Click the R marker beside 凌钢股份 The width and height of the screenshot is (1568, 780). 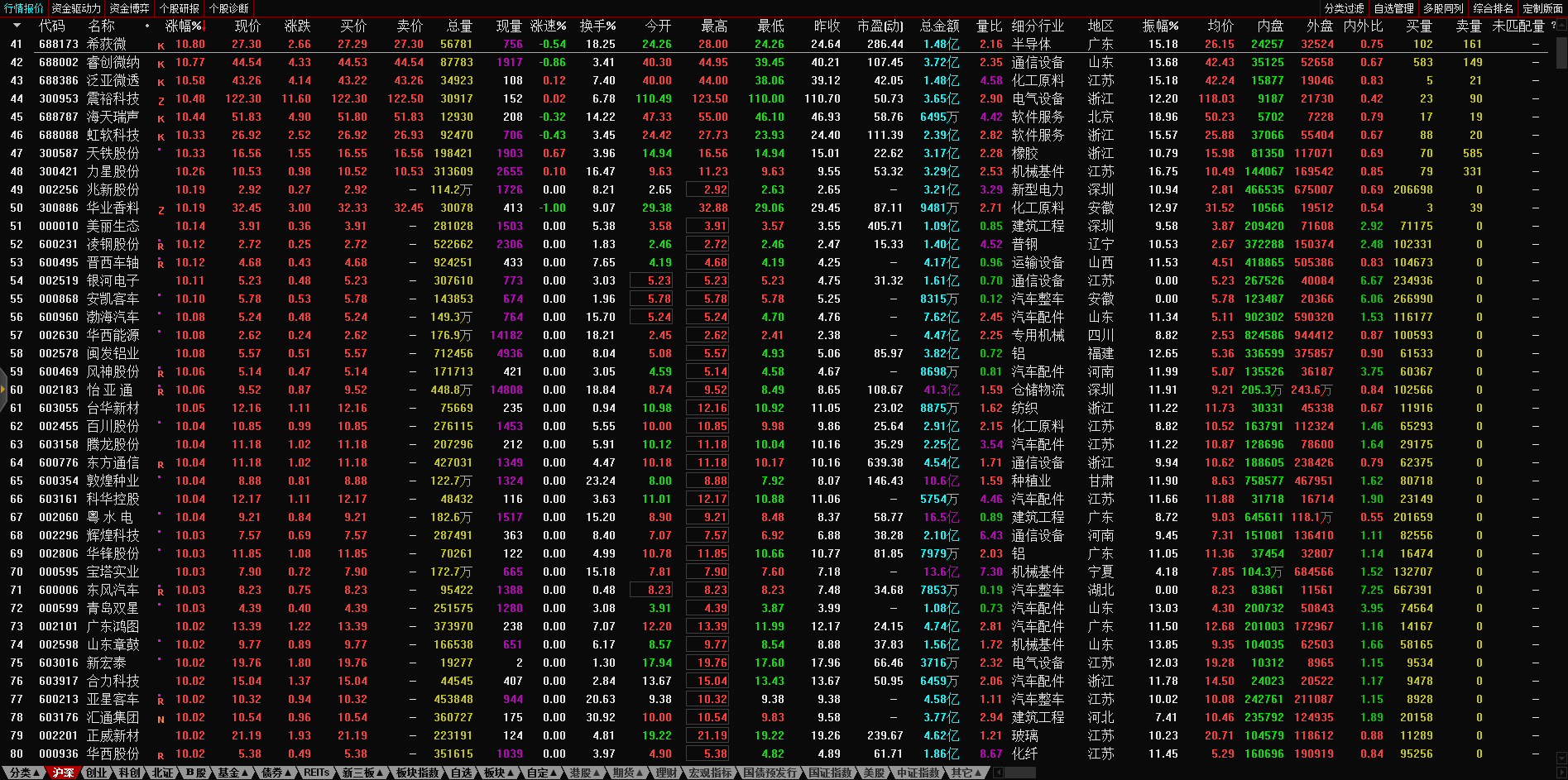click(x=161, y=246)
